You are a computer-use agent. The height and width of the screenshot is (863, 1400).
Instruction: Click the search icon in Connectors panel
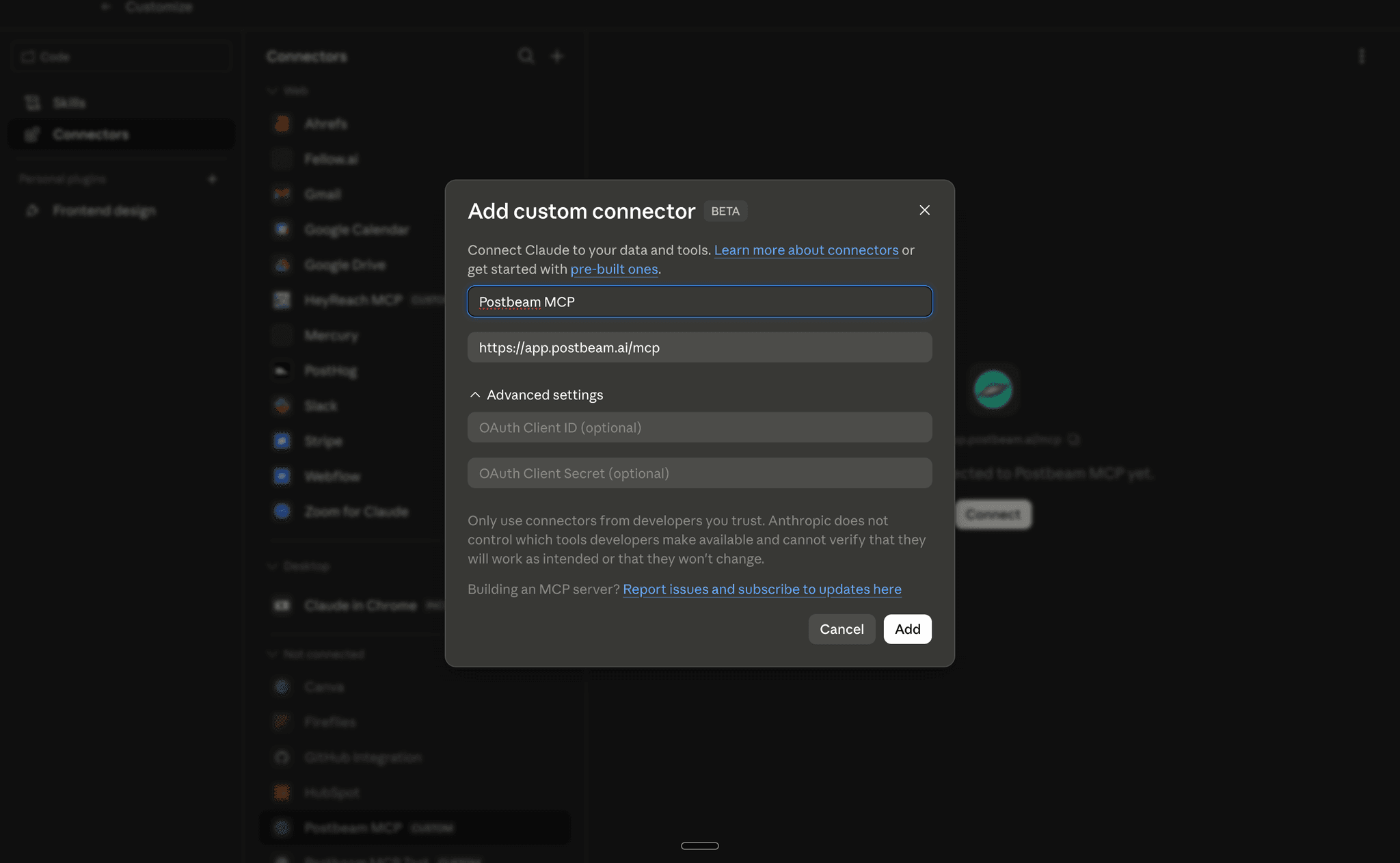[x=525, y=56]
